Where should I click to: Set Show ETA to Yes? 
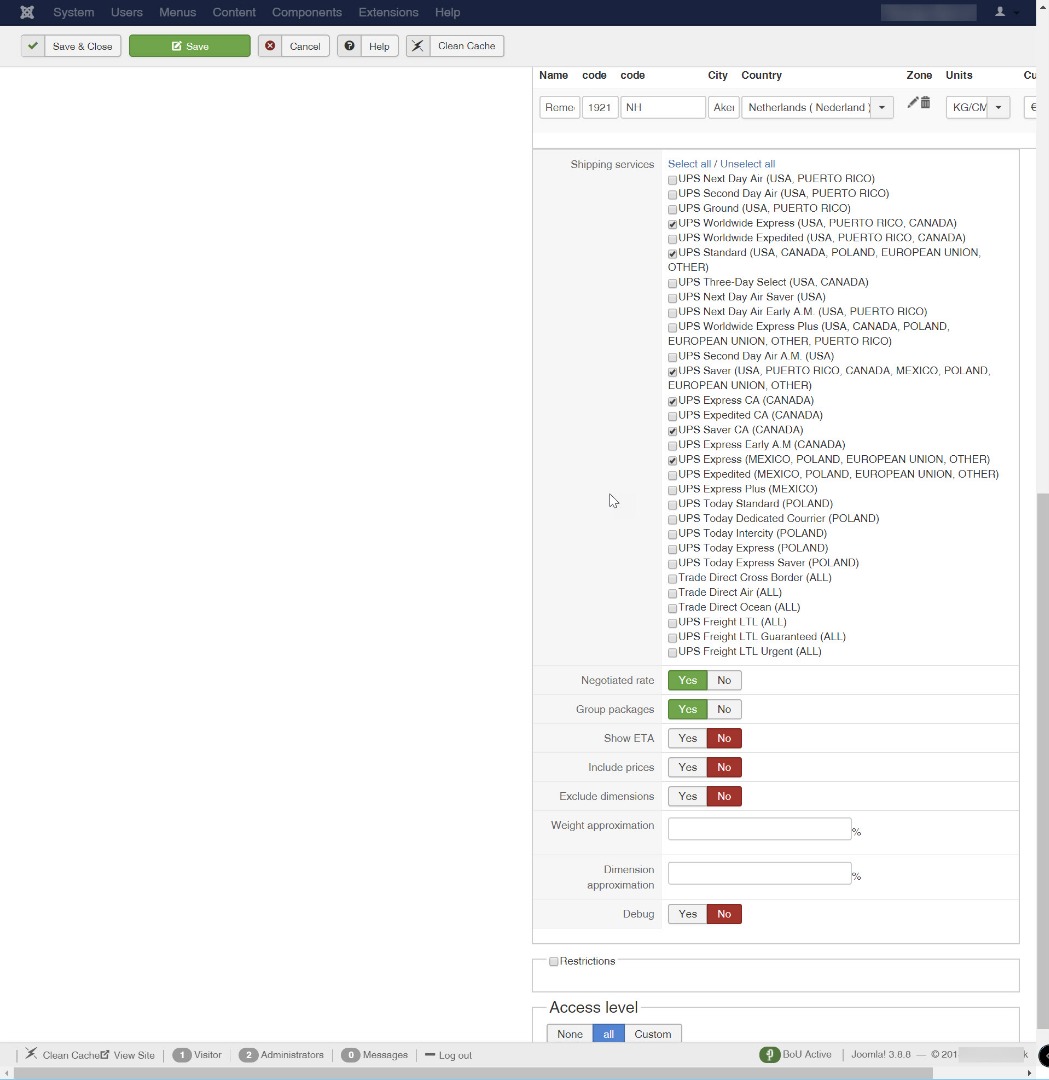point(687,738)
